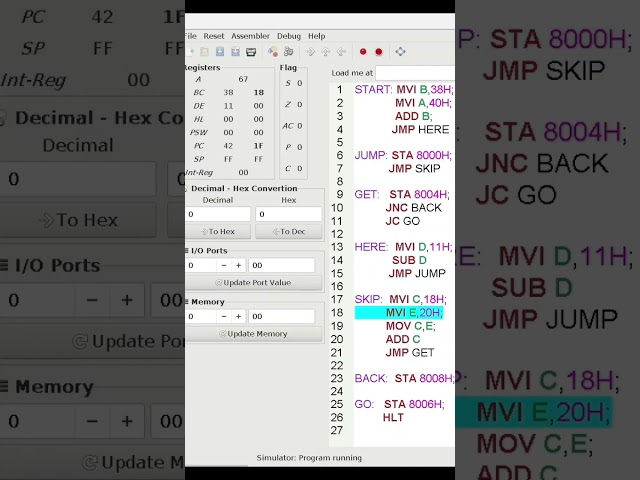Image resolution: width=640 pixels, height=480 pixels.
Task: Click the carry flag C value
Action: point(300,168)
